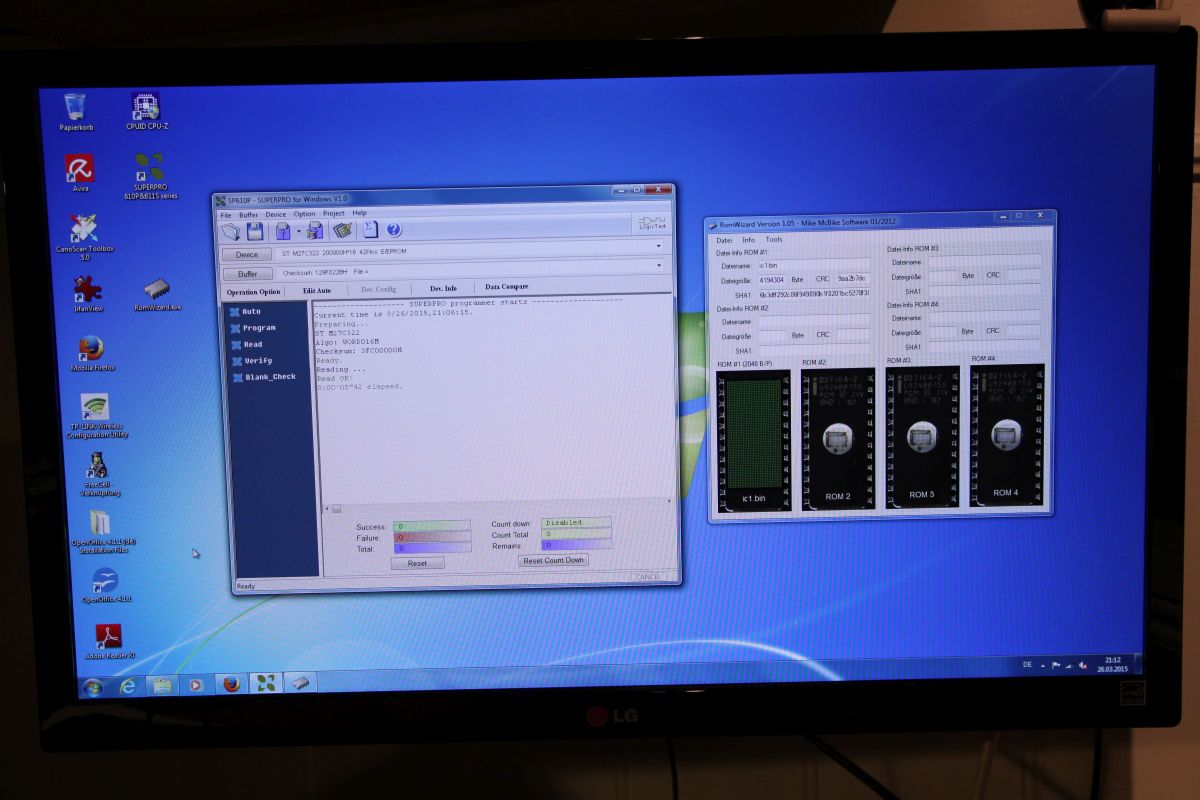Click the checksum sigma toolbar icon
1200x800 pixels.
[x=370, y=230]
